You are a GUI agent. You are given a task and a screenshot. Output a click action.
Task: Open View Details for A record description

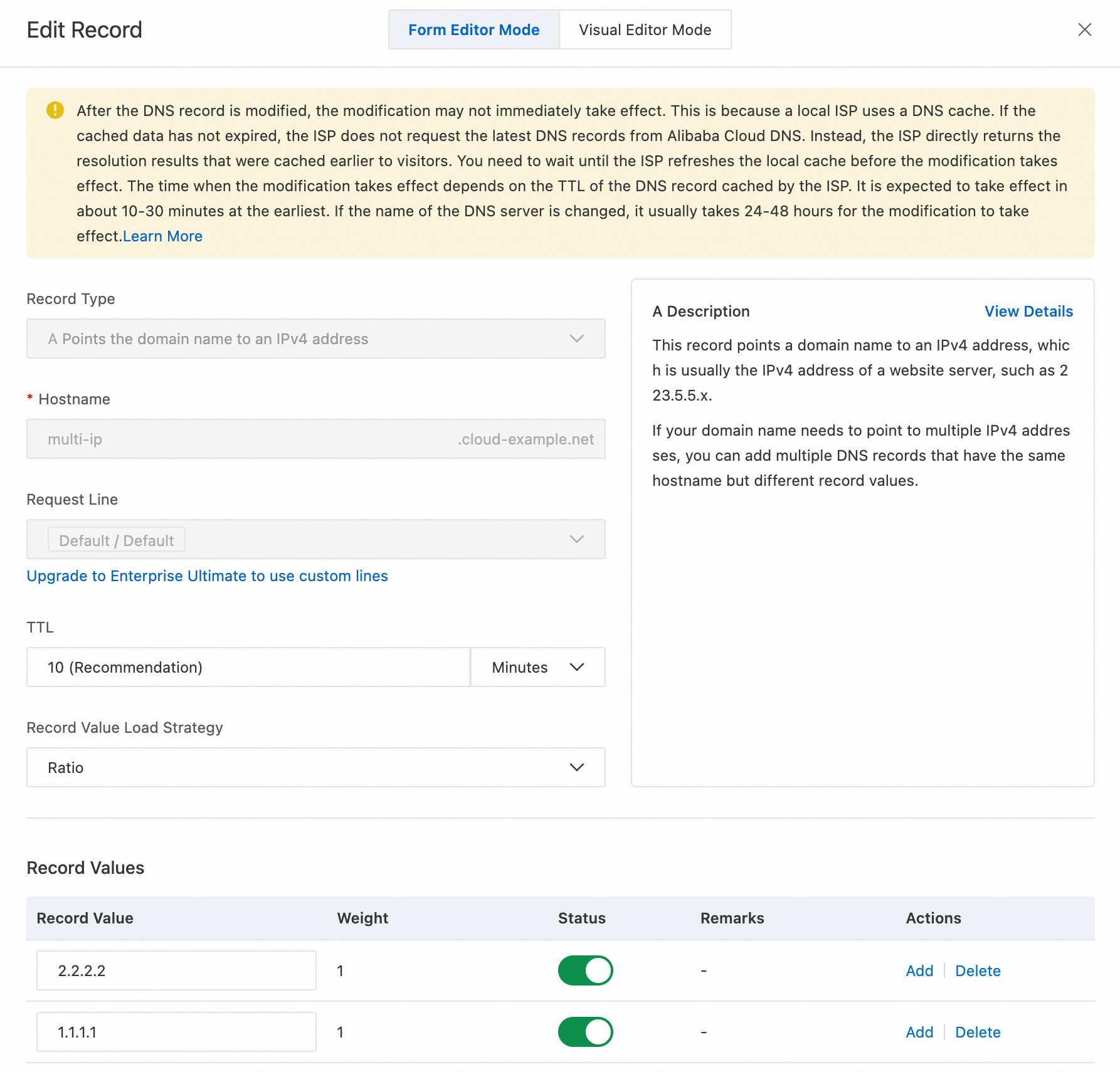pos(1028,312)
